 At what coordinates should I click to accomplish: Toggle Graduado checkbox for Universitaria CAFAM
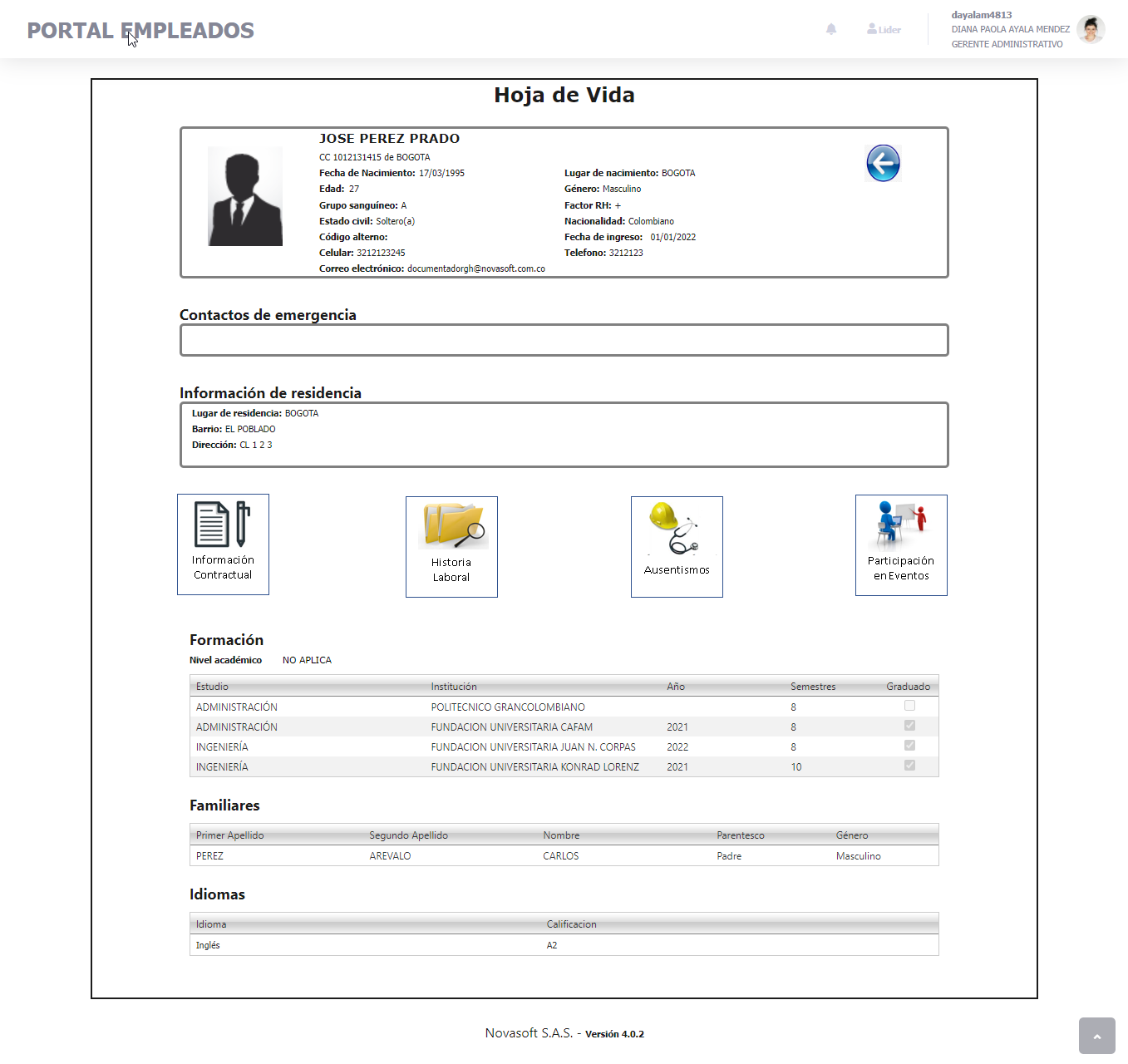tap(909, 726)
